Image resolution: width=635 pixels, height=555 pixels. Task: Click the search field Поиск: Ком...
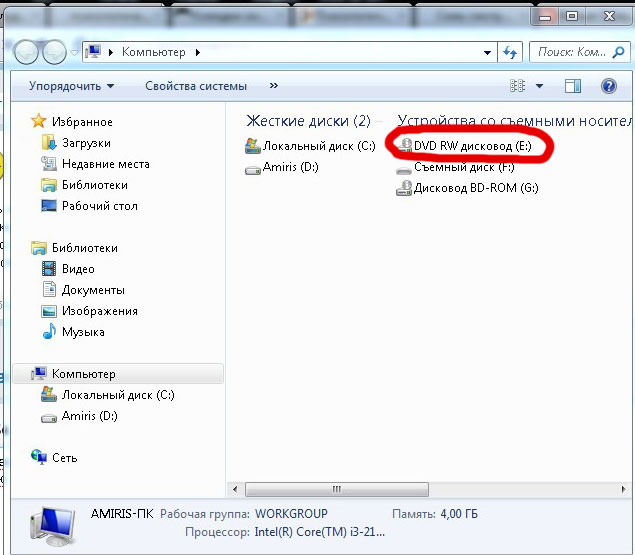coord(570,52)
